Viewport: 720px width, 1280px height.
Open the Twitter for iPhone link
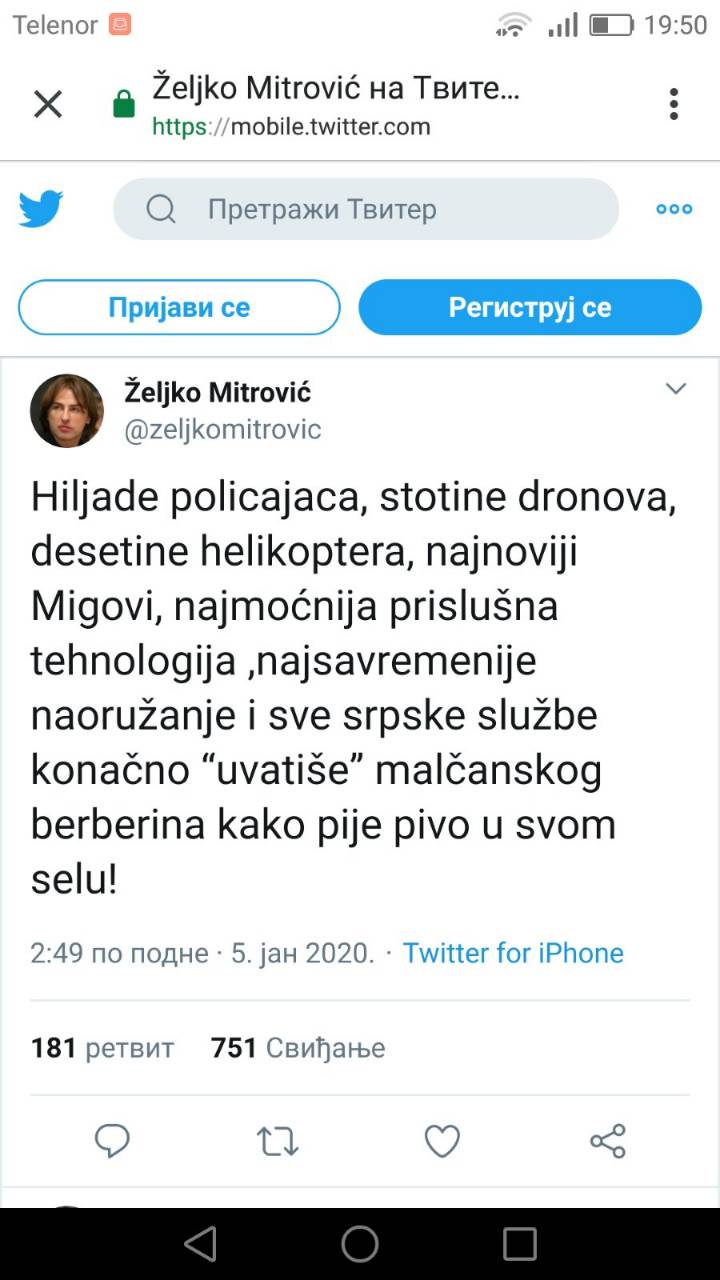(513, 953)
